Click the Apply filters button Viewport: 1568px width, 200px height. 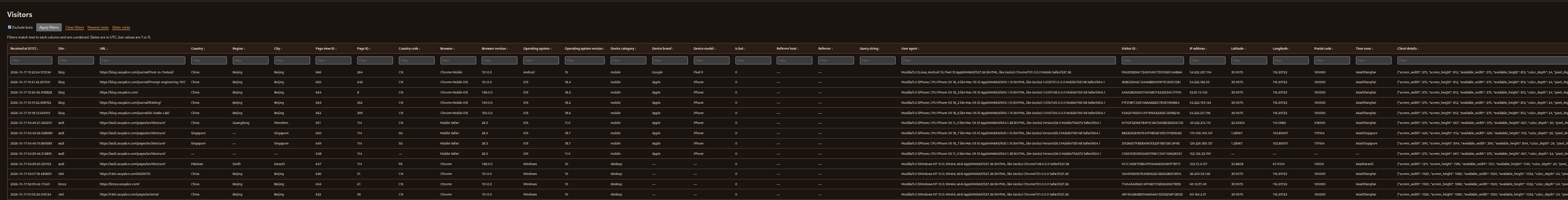tap(49, 27)
